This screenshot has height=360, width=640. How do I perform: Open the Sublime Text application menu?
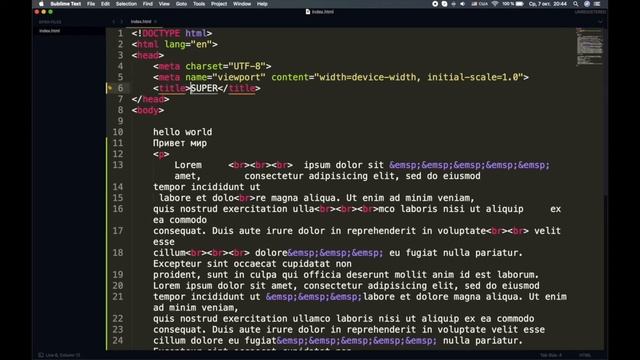[66, 4]
